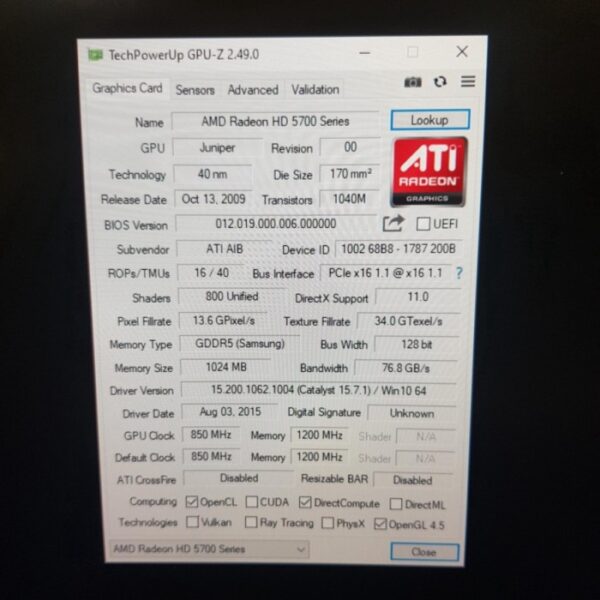This screenshot has width=600, height=600.
Task: Click the Revision value 00
Action: click(x=350, y=147)
